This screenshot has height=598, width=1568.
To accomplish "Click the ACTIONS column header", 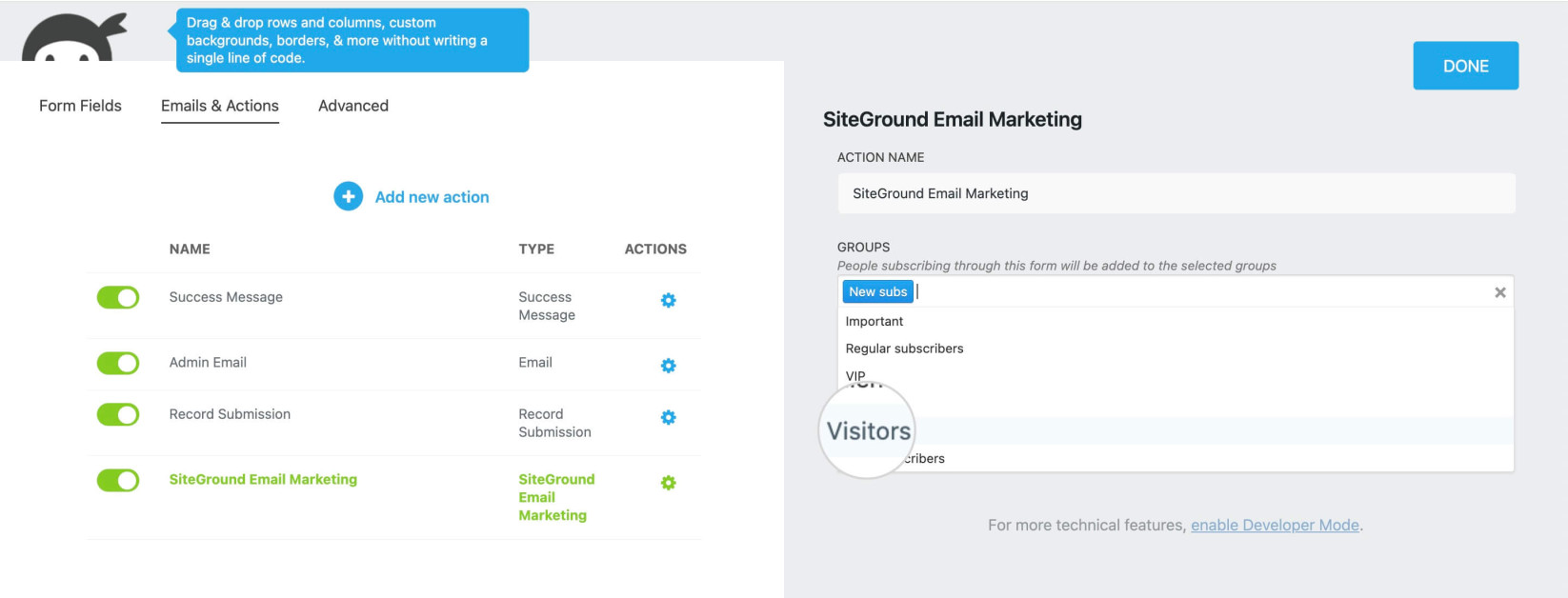I will 655,249.
